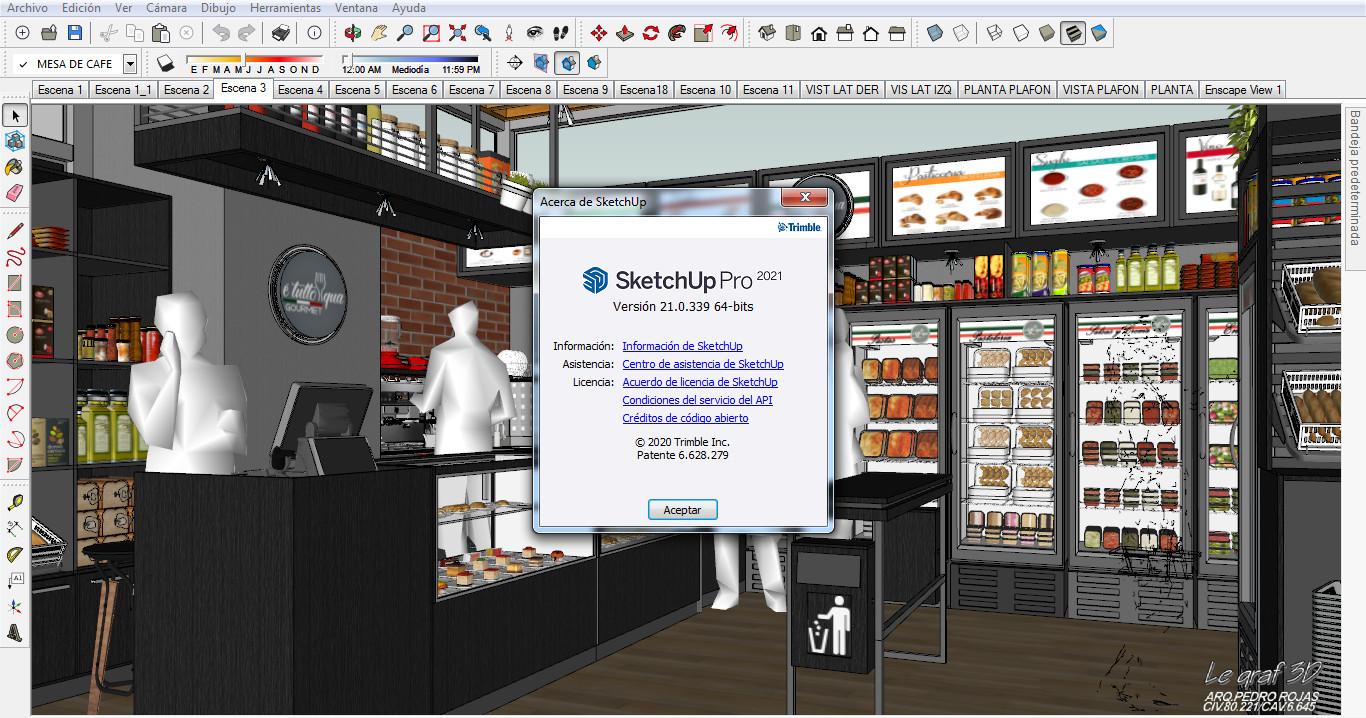The image size is (1366, 718).
Task: Click the Print icon in the toolbar
Action: (281, 33)
